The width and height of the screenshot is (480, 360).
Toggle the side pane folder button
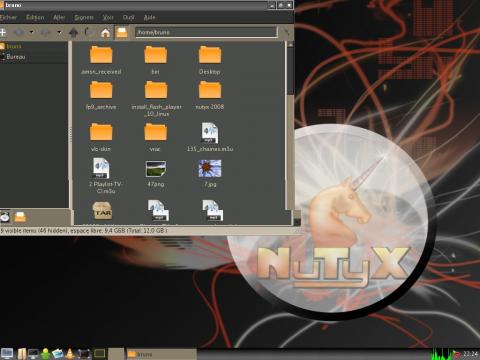tap(122, 33)
